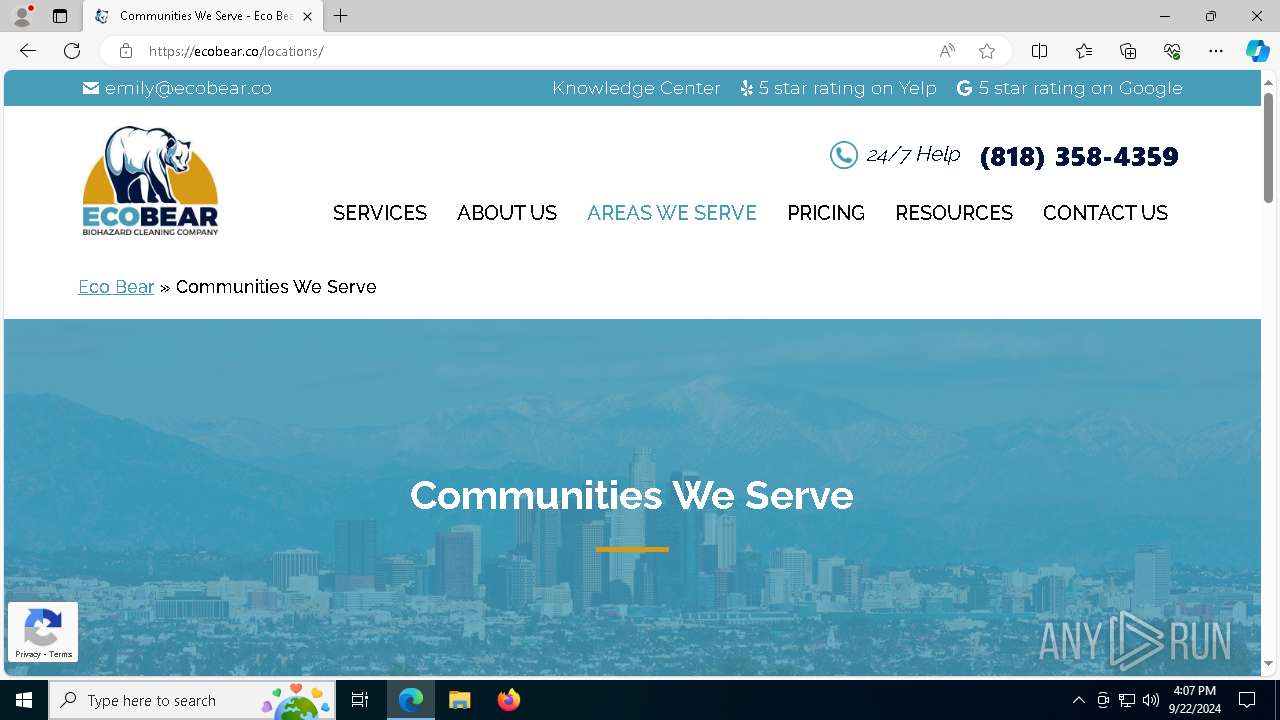Click the Microsoft Edge taskbar icon

[411, 700]
